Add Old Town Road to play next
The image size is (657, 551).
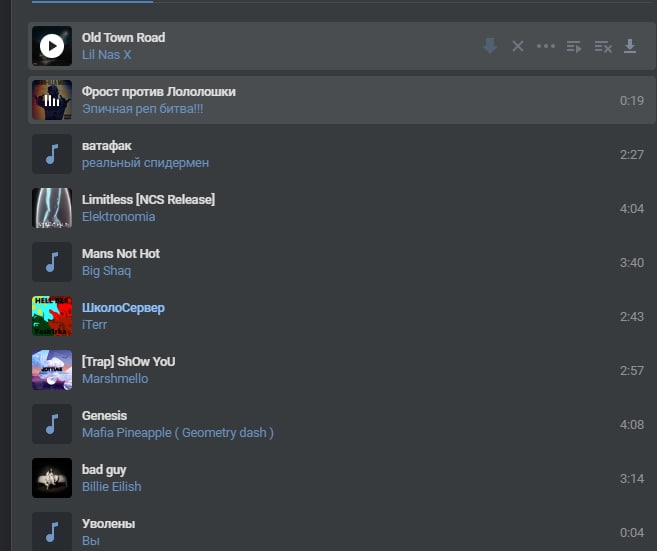coord(574,47)
